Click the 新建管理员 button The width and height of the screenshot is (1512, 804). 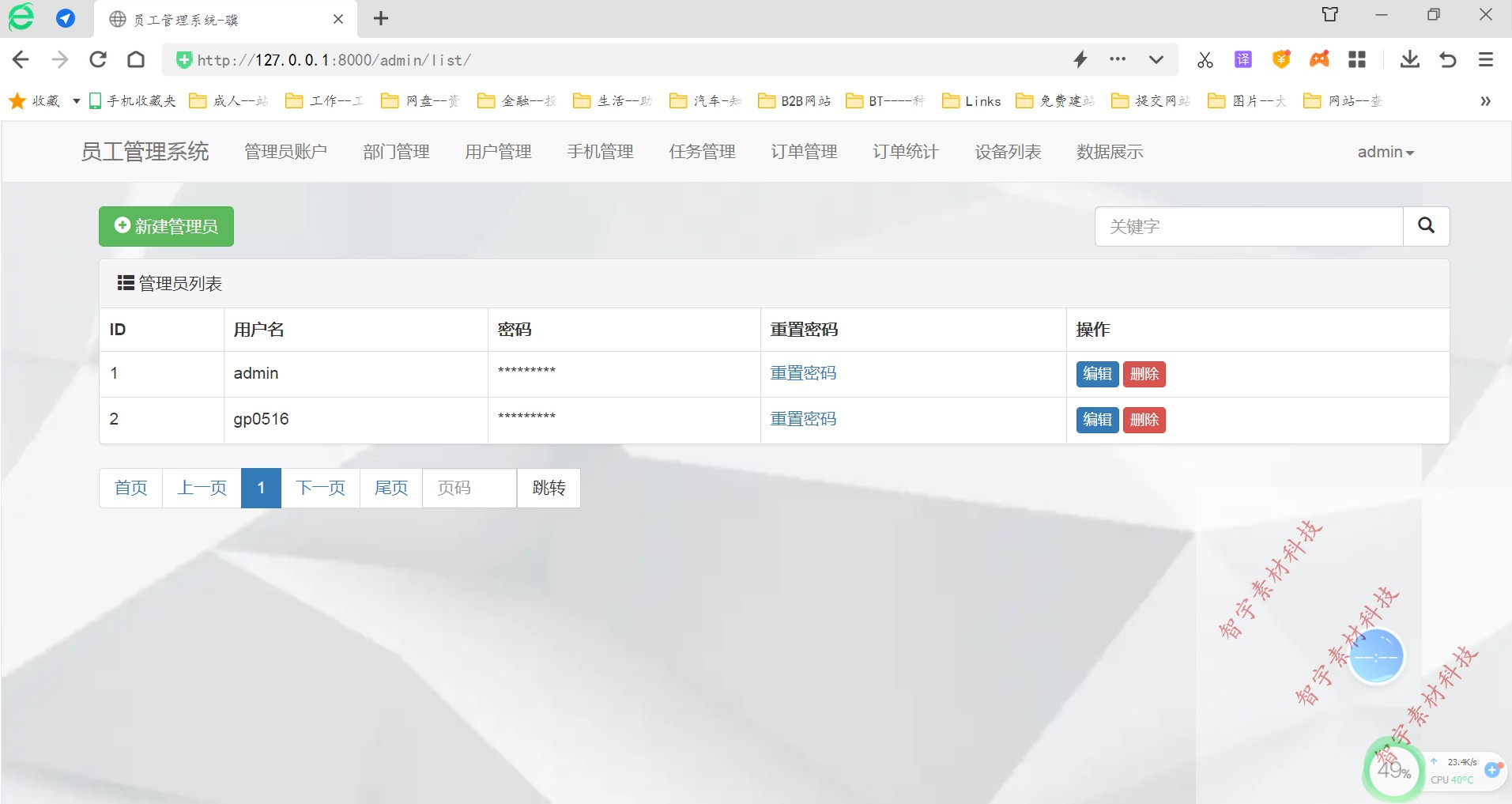tap(165, 226)
